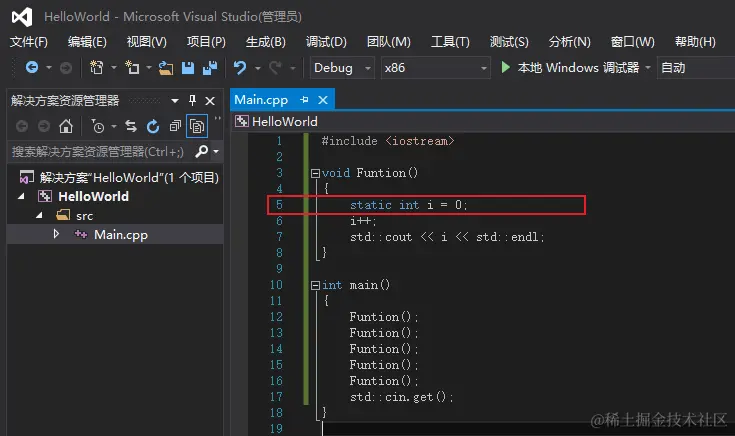
Task: Open the undo history dropdown arrow
Action: tap(257, 68)
